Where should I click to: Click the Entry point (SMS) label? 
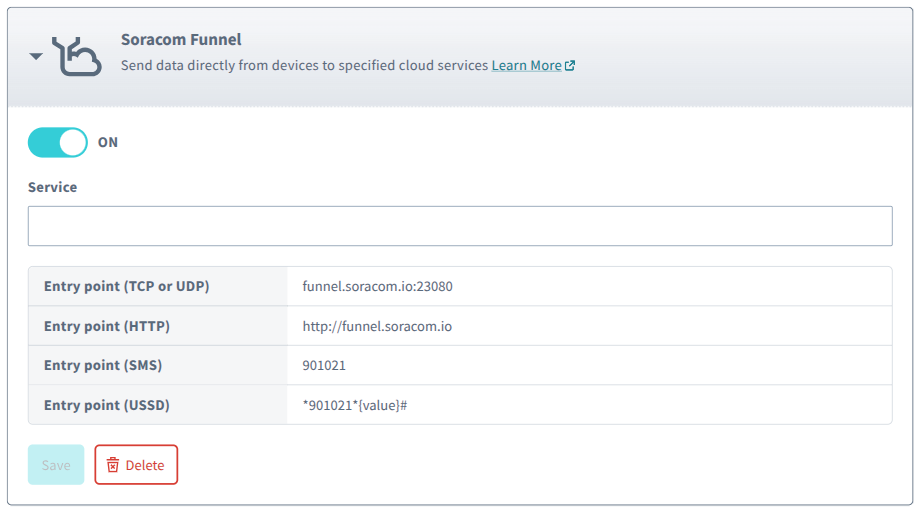click(x=103, y=366)
